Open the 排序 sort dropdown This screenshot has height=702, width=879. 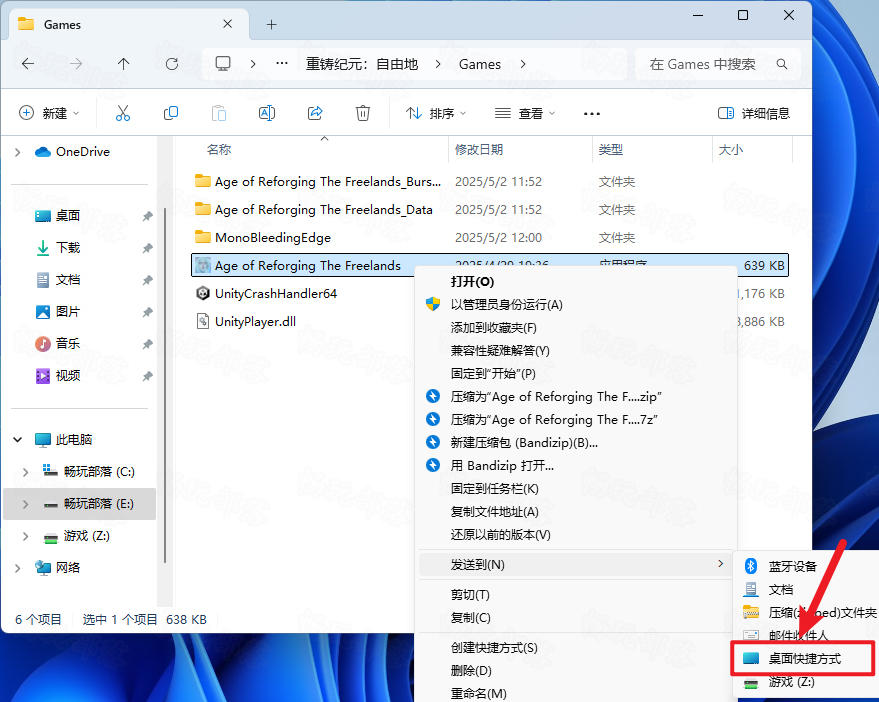pyautogui.click(x=436, y=113)
